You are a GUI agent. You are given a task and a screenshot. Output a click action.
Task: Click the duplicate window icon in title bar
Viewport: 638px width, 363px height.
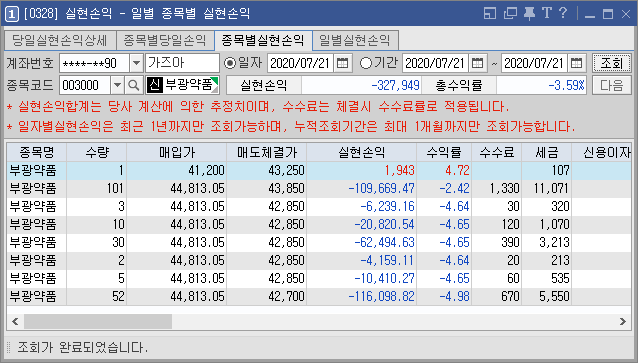pos(510,13)
